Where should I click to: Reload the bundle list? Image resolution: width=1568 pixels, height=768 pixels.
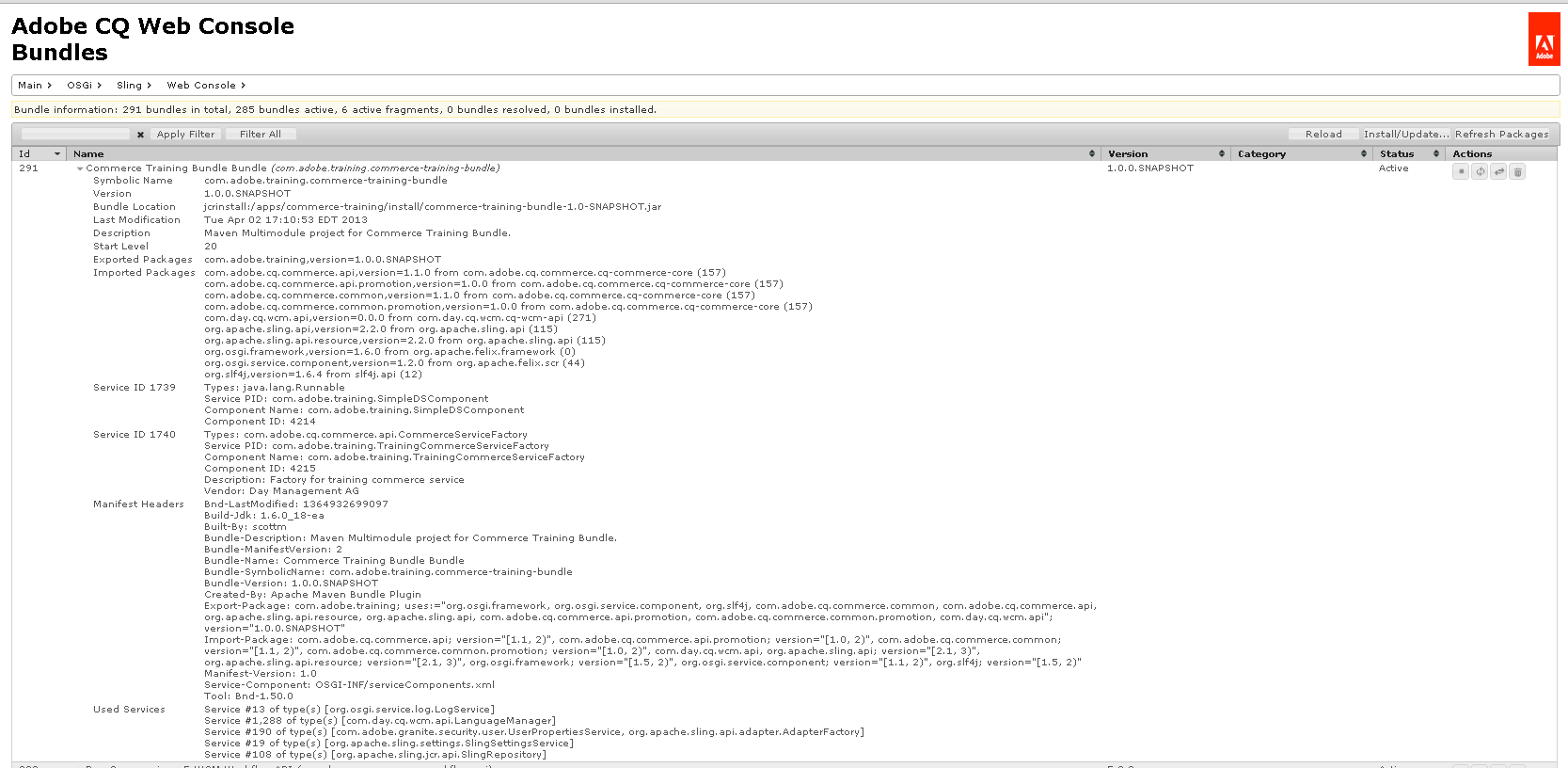click(x=1323, y=135)
